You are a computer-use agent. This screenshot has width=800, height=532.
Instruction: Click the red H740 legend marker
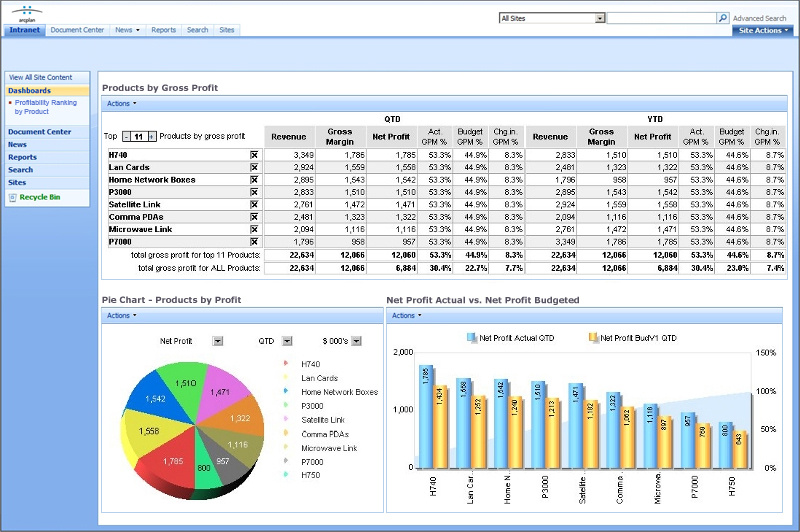287,364
